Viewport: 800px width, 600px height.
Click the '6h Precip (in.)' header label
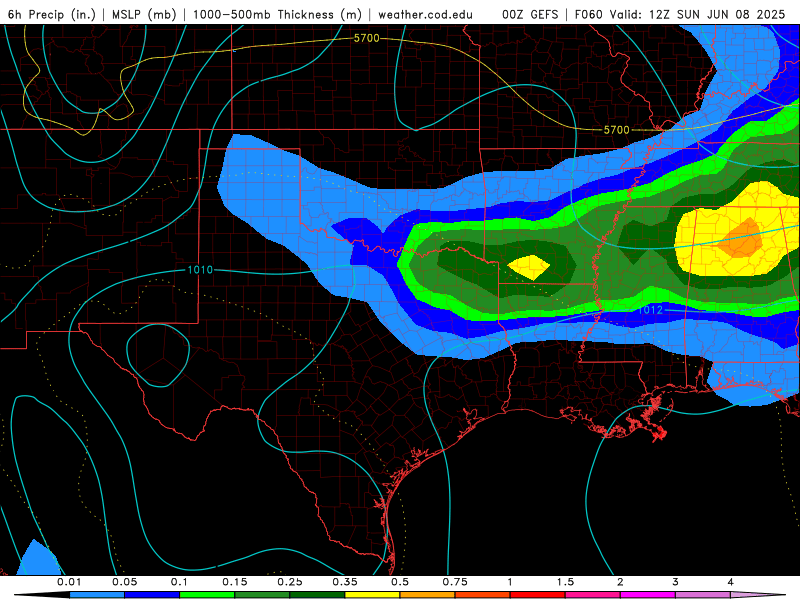tap(52, 14)
